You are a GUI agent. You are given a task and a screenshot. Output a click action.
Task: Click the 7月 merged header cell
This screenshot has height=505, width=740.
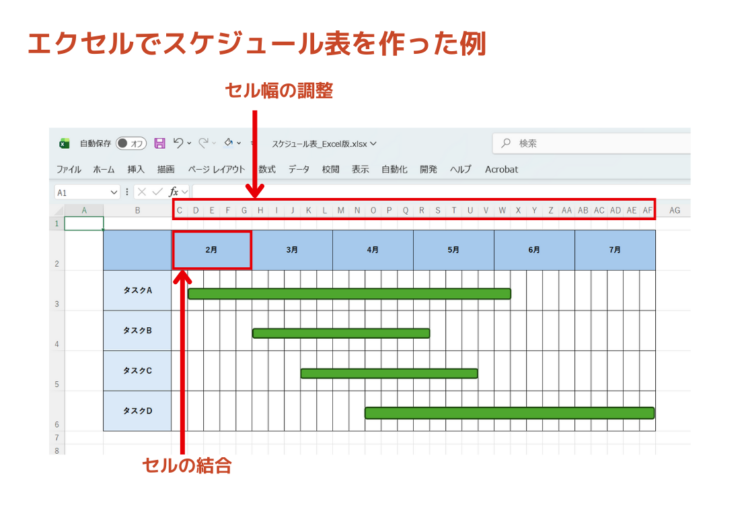(615, 250)
